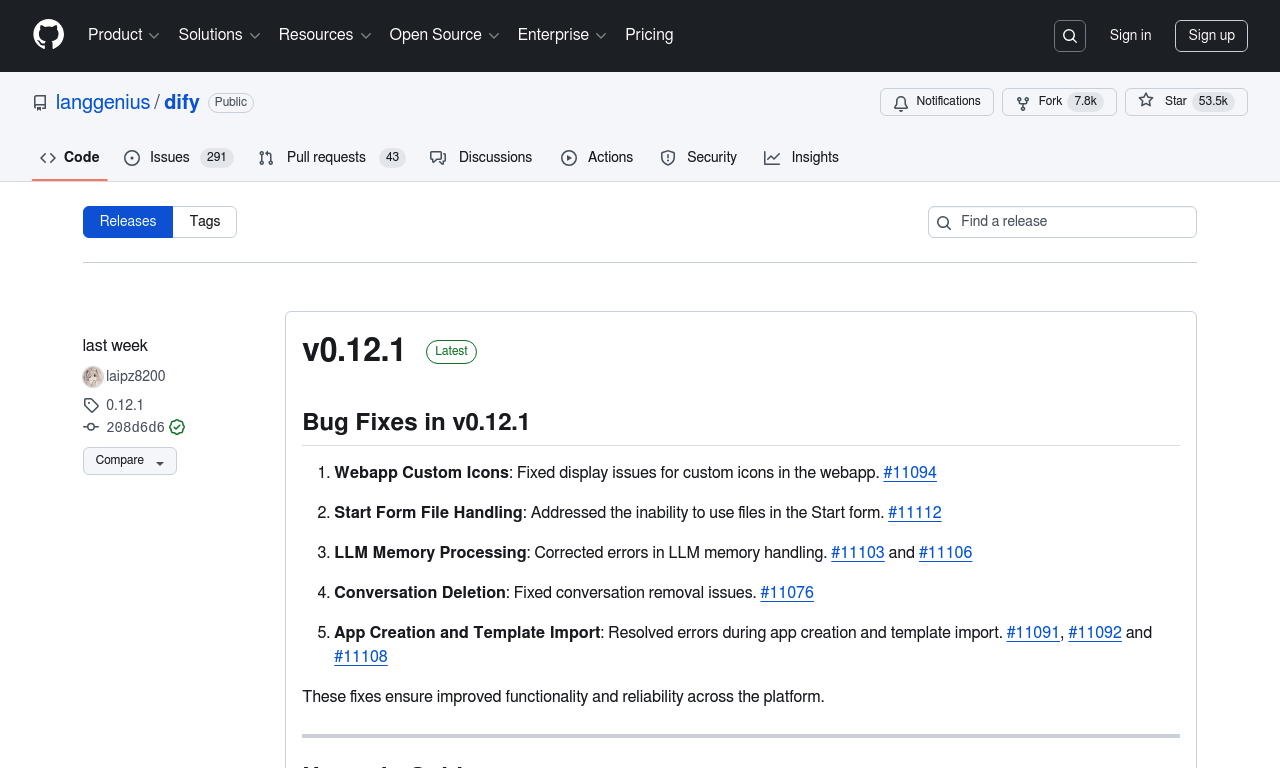The width and height of the screenshot is (1280, 768).
Task: Click the Insights graph icon
Action: (772, 158)
